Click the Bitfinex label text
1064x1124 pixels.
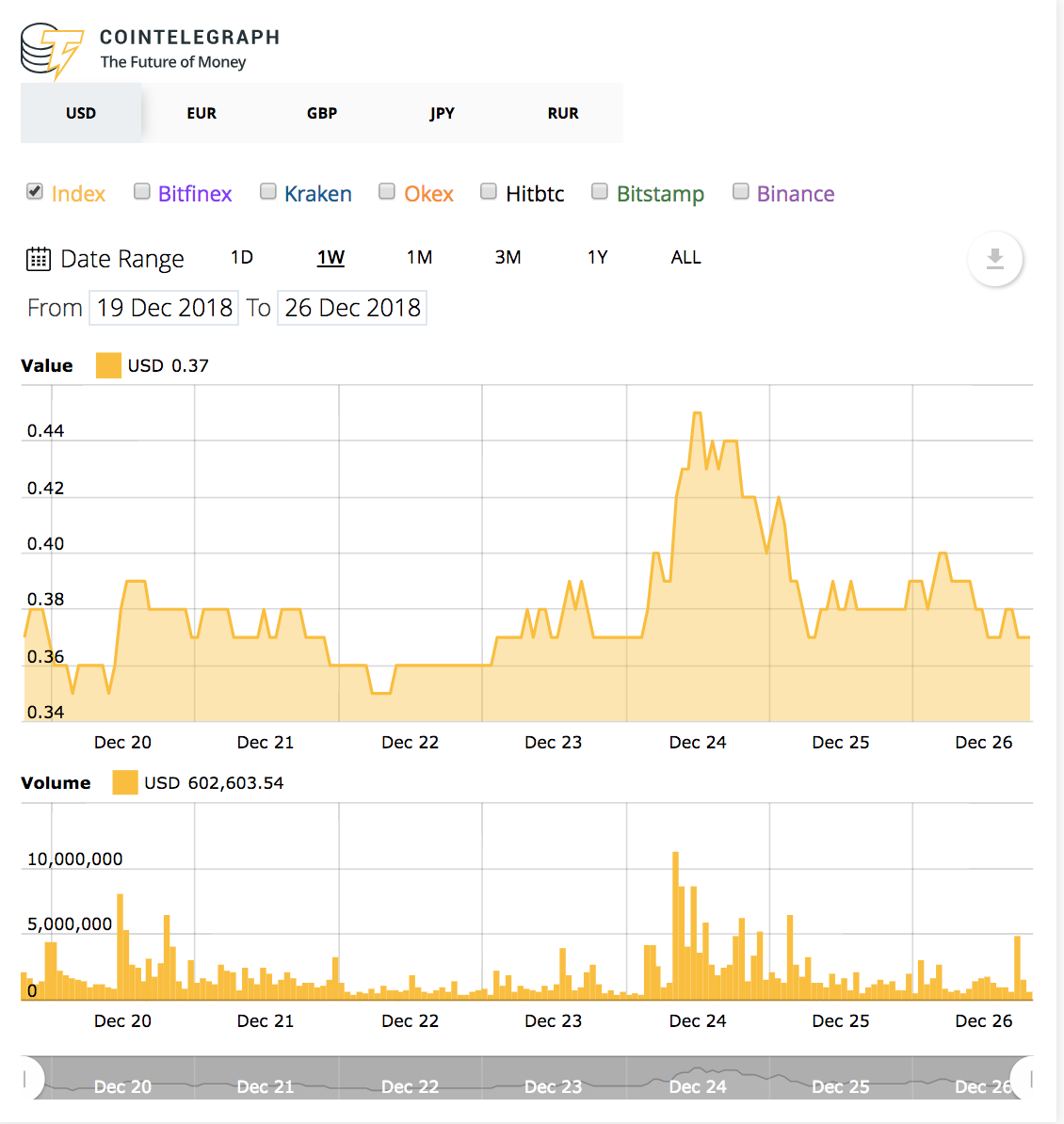(195, 194)
